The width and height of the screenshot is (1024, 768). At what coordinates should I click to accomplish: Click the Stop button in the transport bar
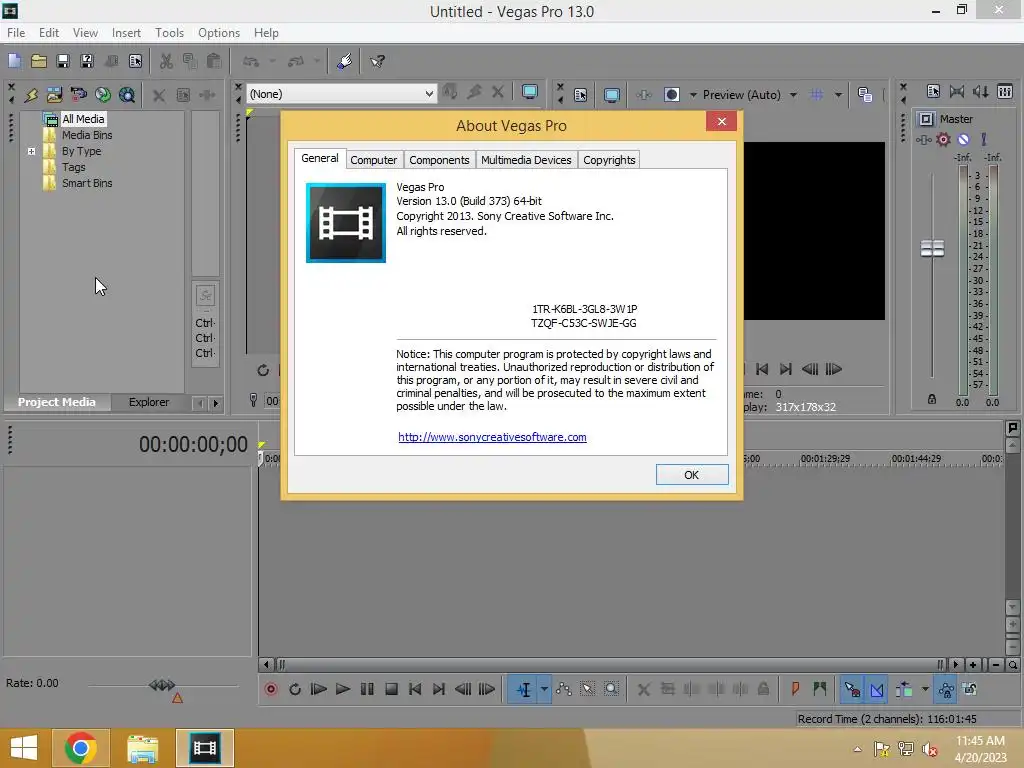point(391,689)
